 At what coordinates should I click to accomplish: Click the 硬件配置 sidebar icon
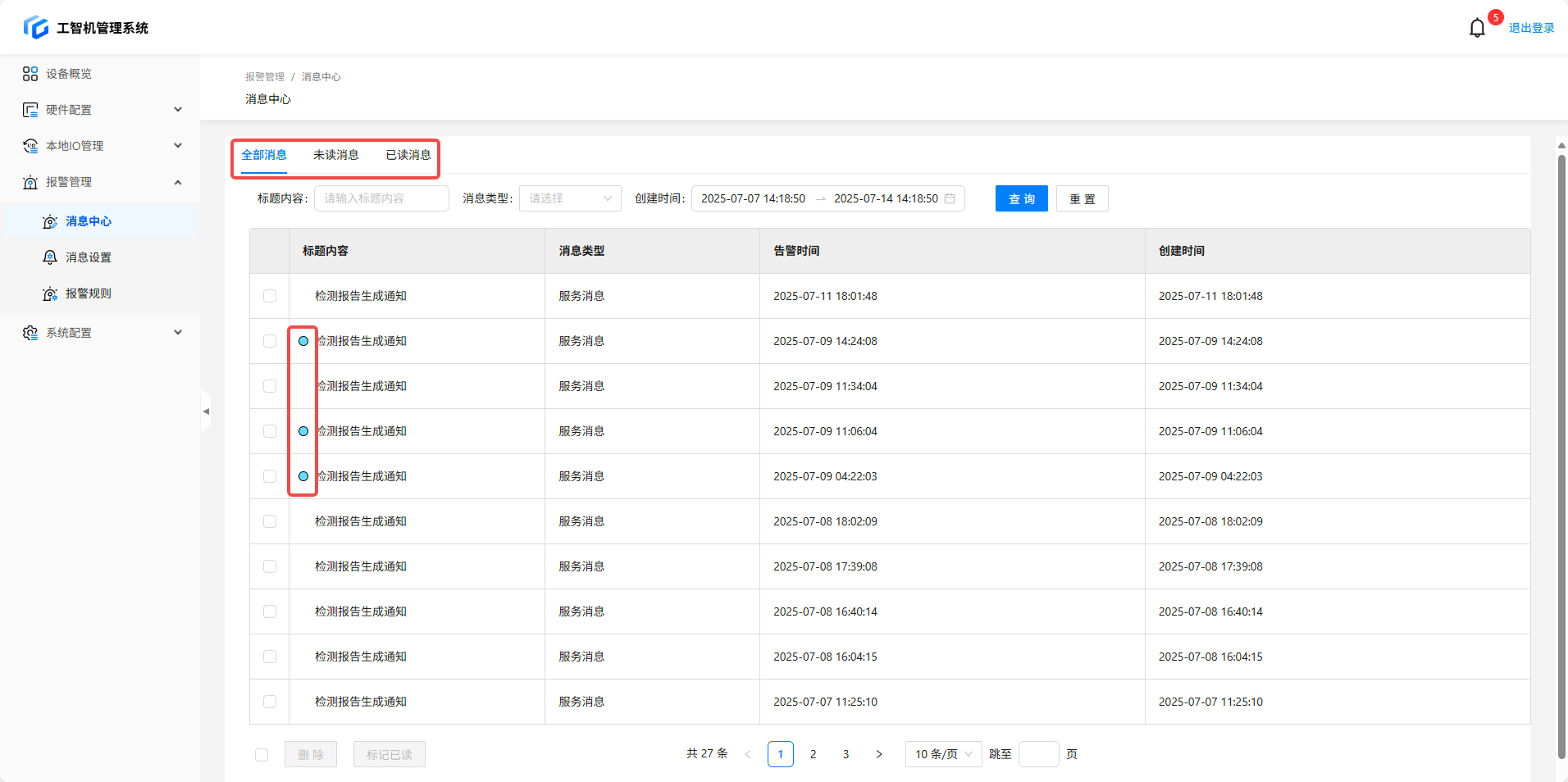(x=30, y=110)
